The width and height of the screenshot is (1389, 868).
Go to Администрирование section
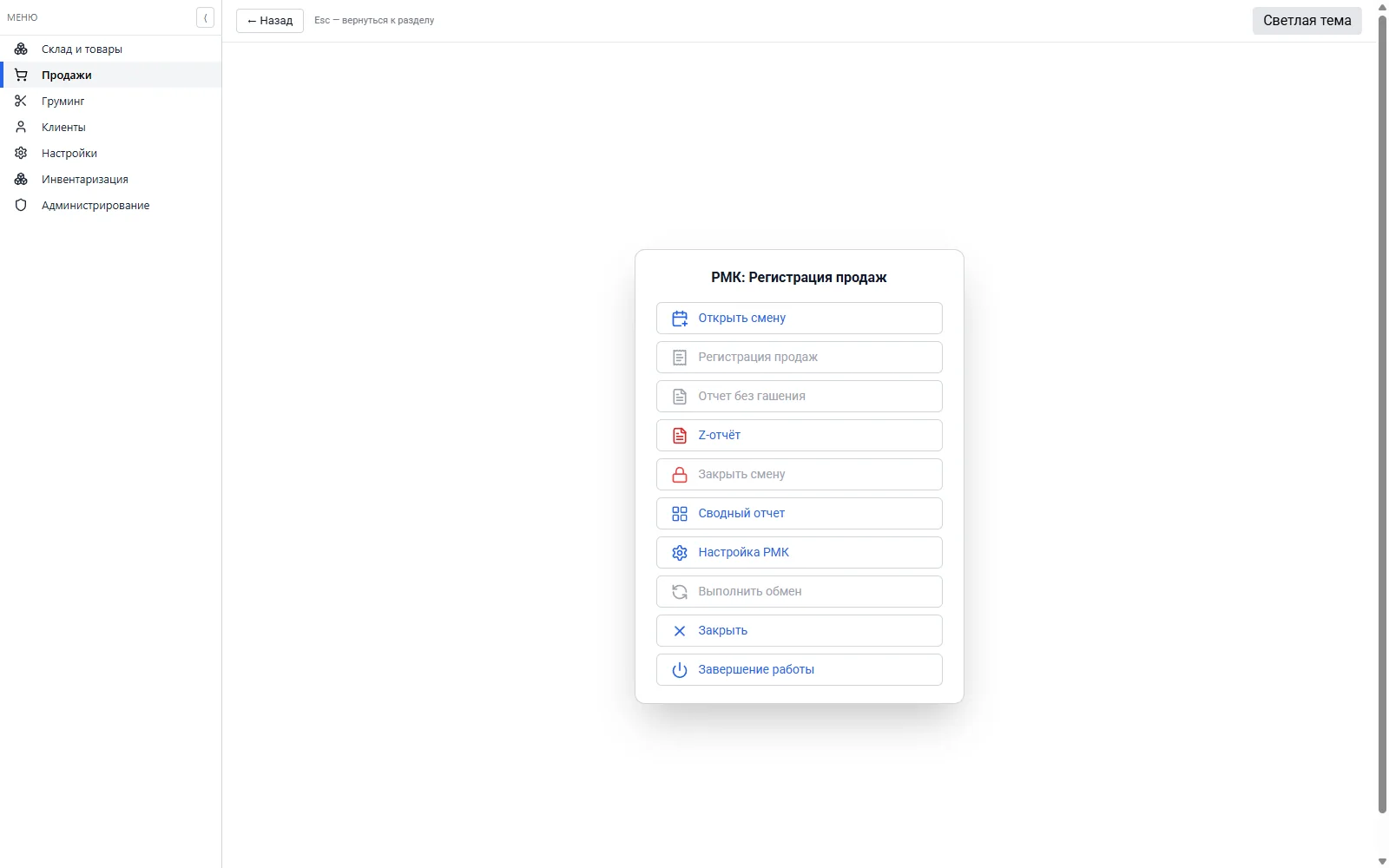tap(111, 205)
